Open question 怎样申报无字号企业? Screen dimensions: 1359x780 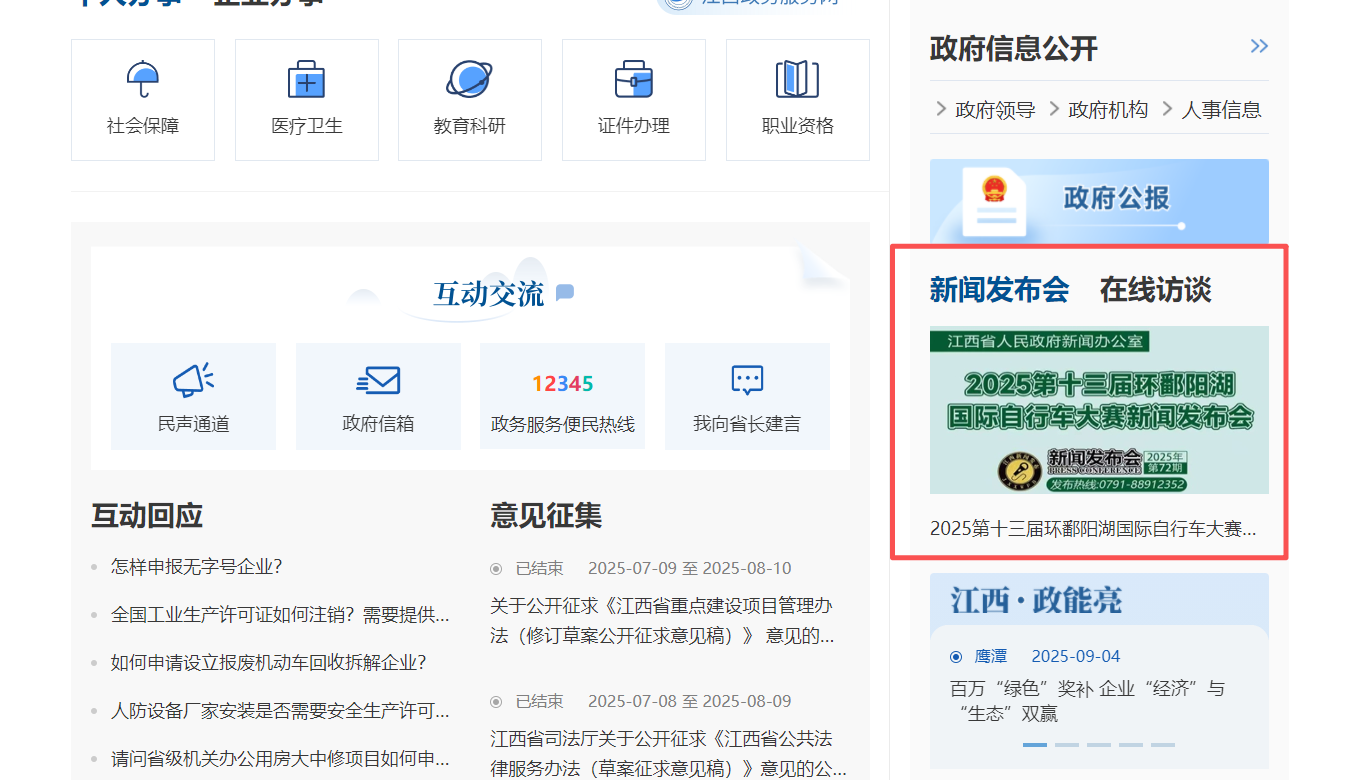(197, 567)
